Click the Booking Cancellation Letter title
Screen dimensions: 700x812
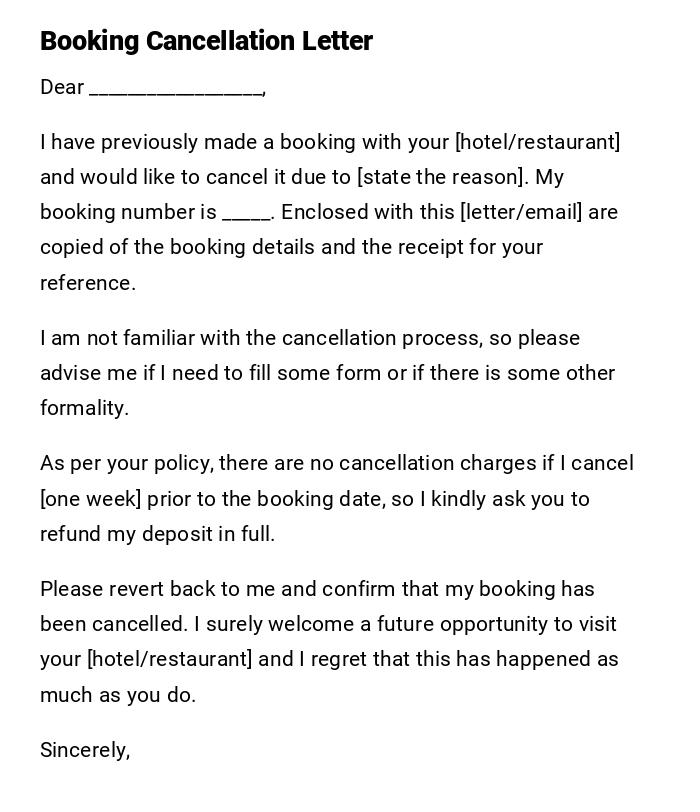point(206,41)
